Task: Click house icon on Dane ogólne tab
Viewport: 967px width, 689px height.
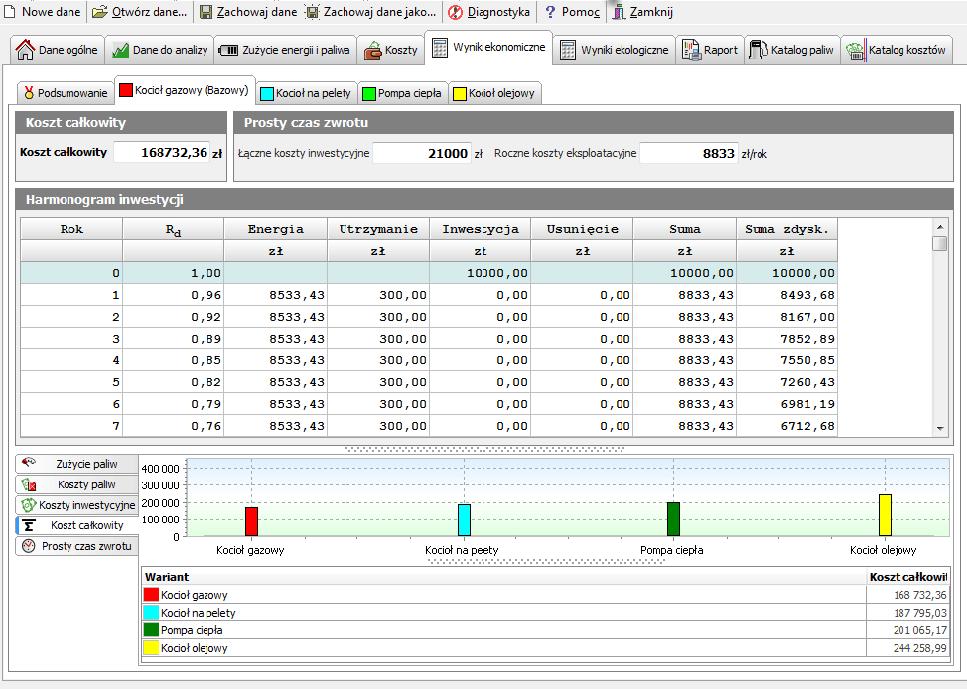Action: [x=25, y=50]
